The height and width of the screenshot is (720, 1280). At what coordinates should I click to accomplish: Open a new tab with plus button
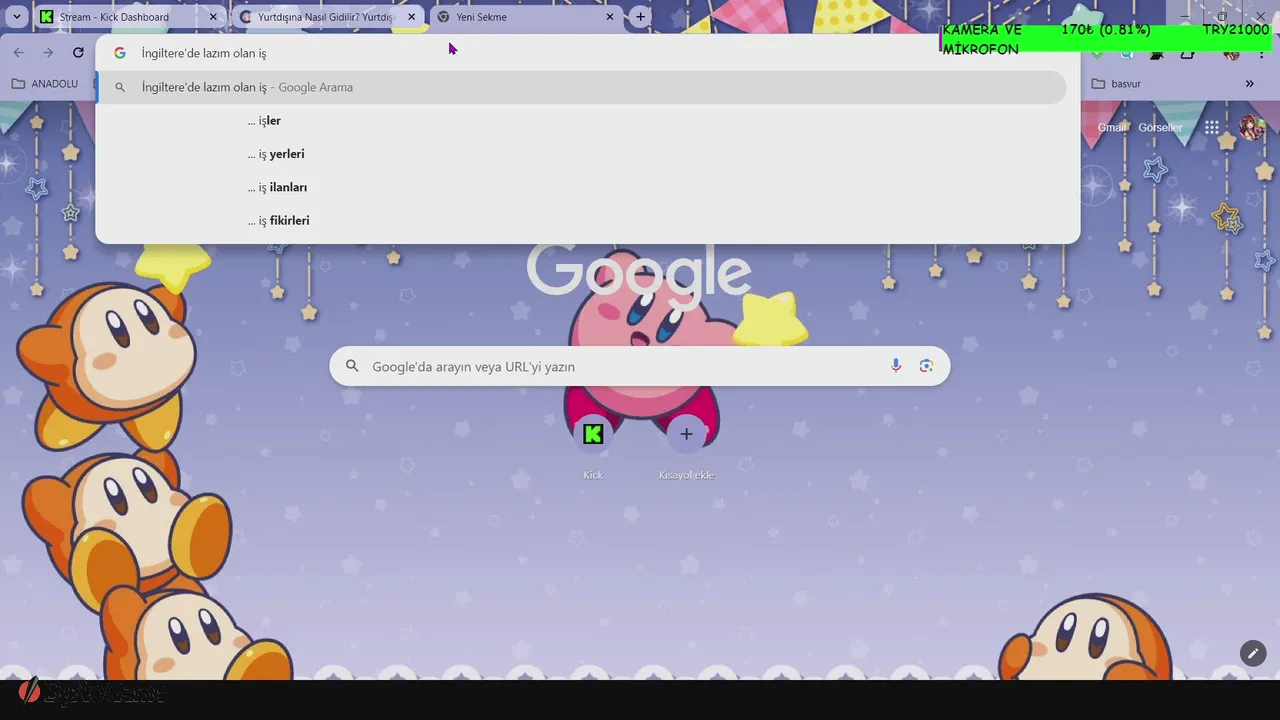(x=641, y=17)
